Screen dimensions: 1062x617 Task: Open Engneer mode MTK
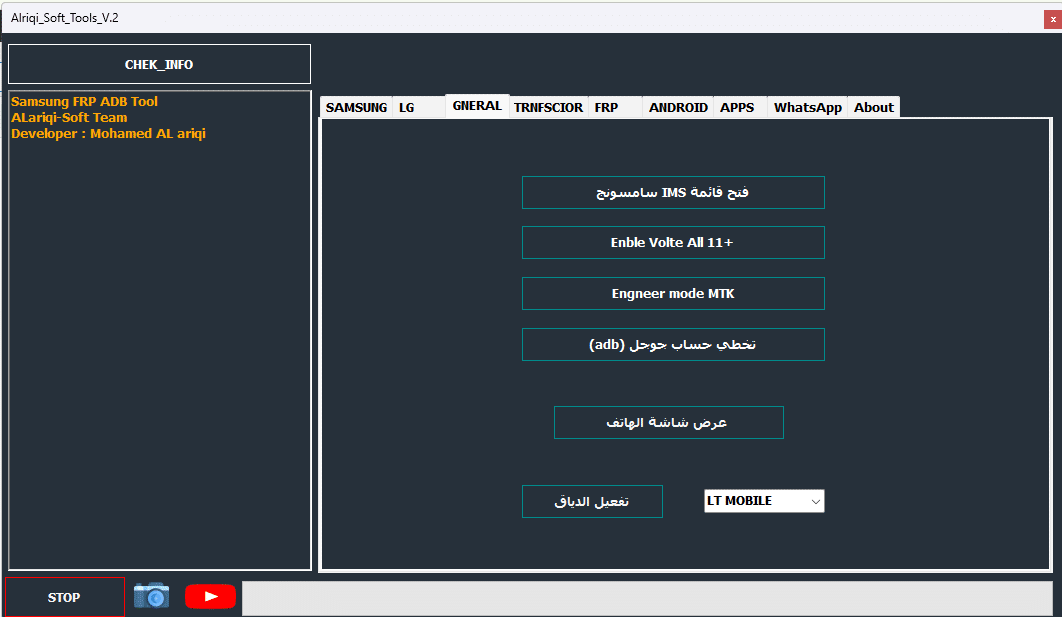point(673,293)
